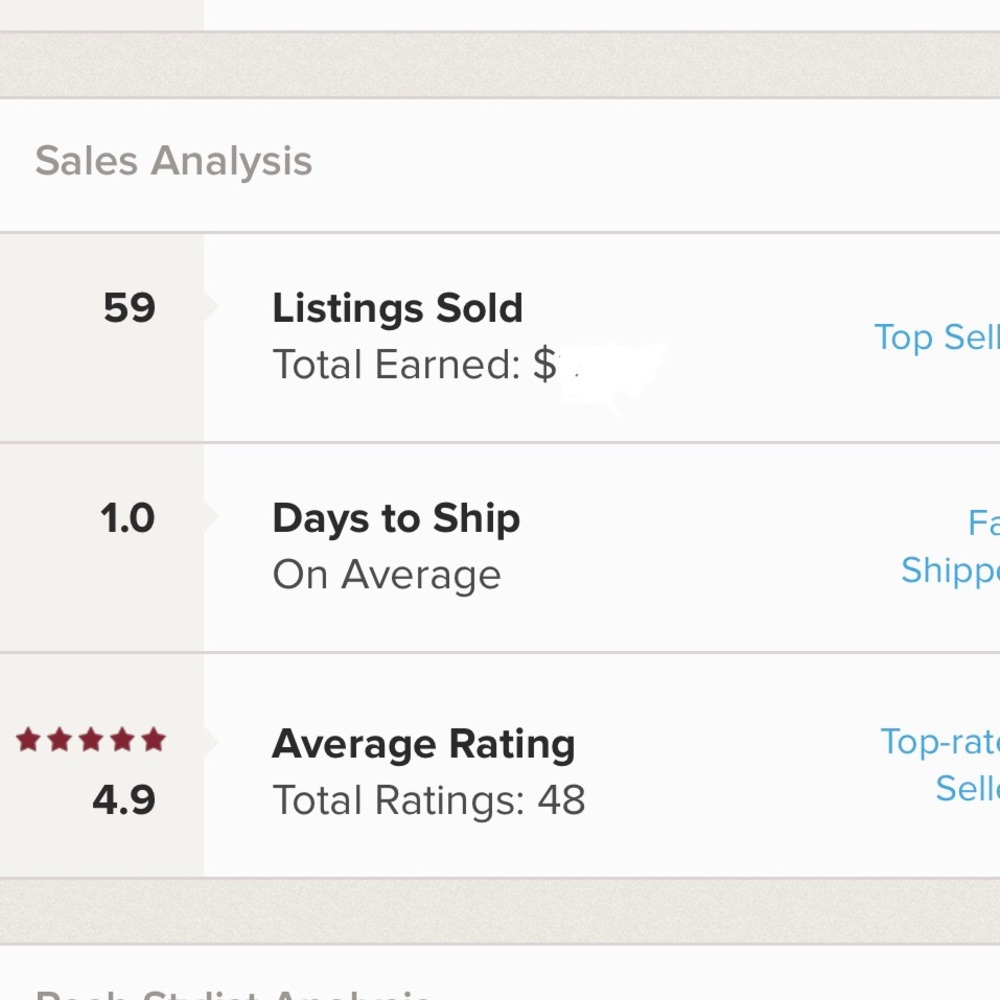
Task: Open the Top-rated Seller link
Action: (x=940, y=765)
